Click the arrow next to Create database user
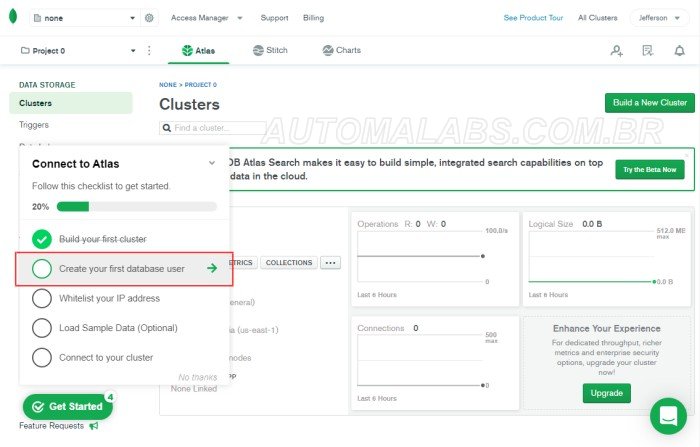700x447 pixels. 212,268
